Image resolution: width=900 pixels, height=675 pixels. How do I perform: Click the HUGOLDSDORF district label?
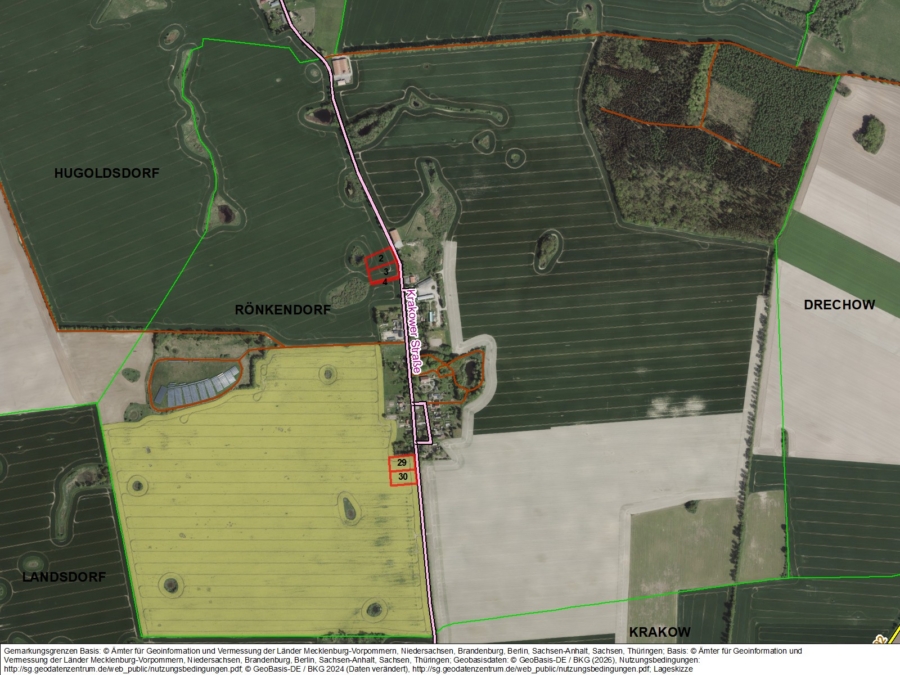(x=107, y=173)
